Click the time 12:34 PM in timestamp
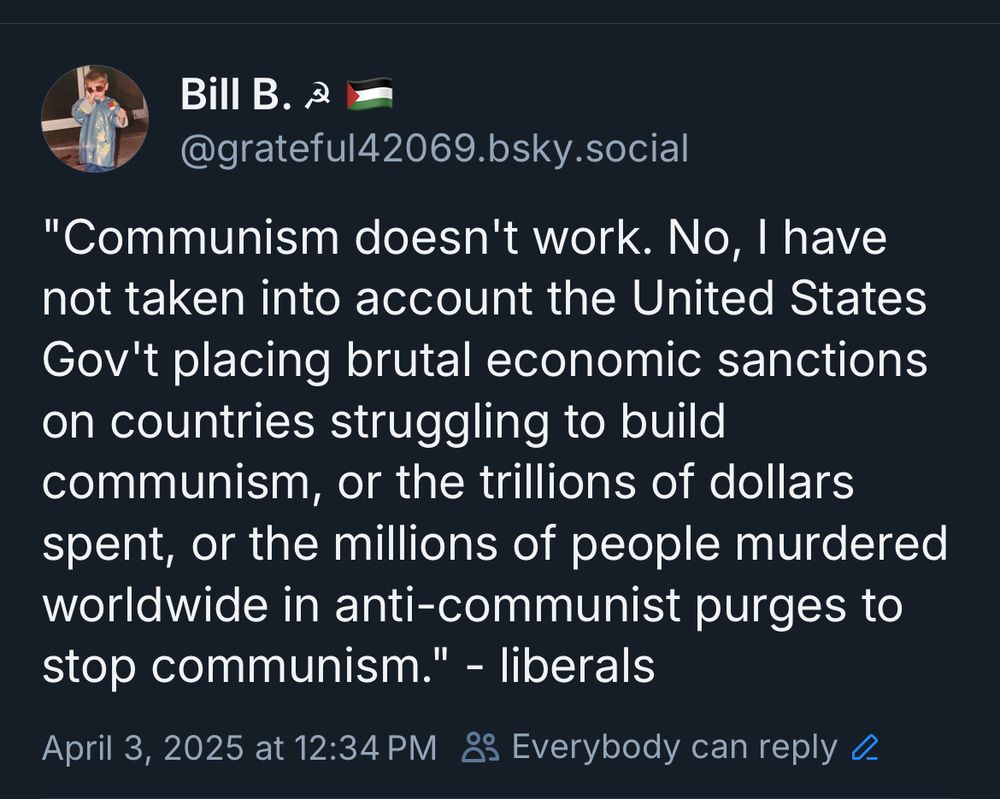1000x799 pixels. click(363, 747)
